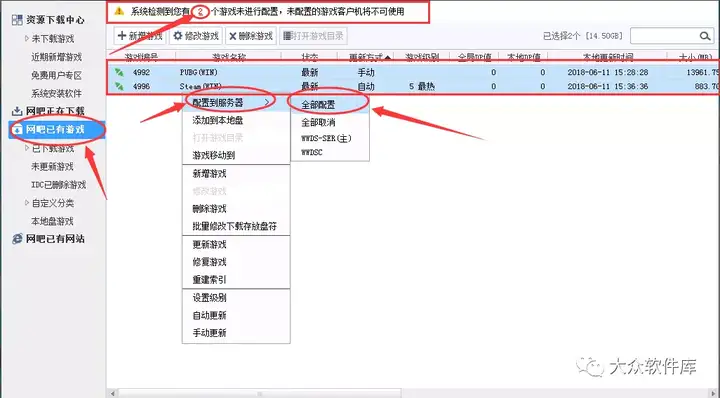Click the 手动 update mode cell

coord(366,72)
